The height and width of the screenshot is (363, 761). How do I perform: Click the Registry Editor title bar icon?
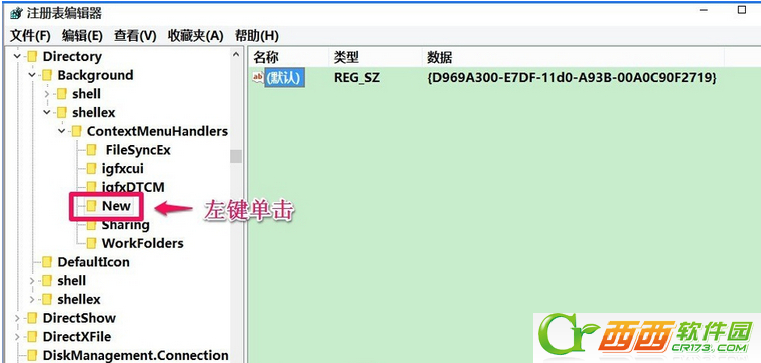click(16, 13)
